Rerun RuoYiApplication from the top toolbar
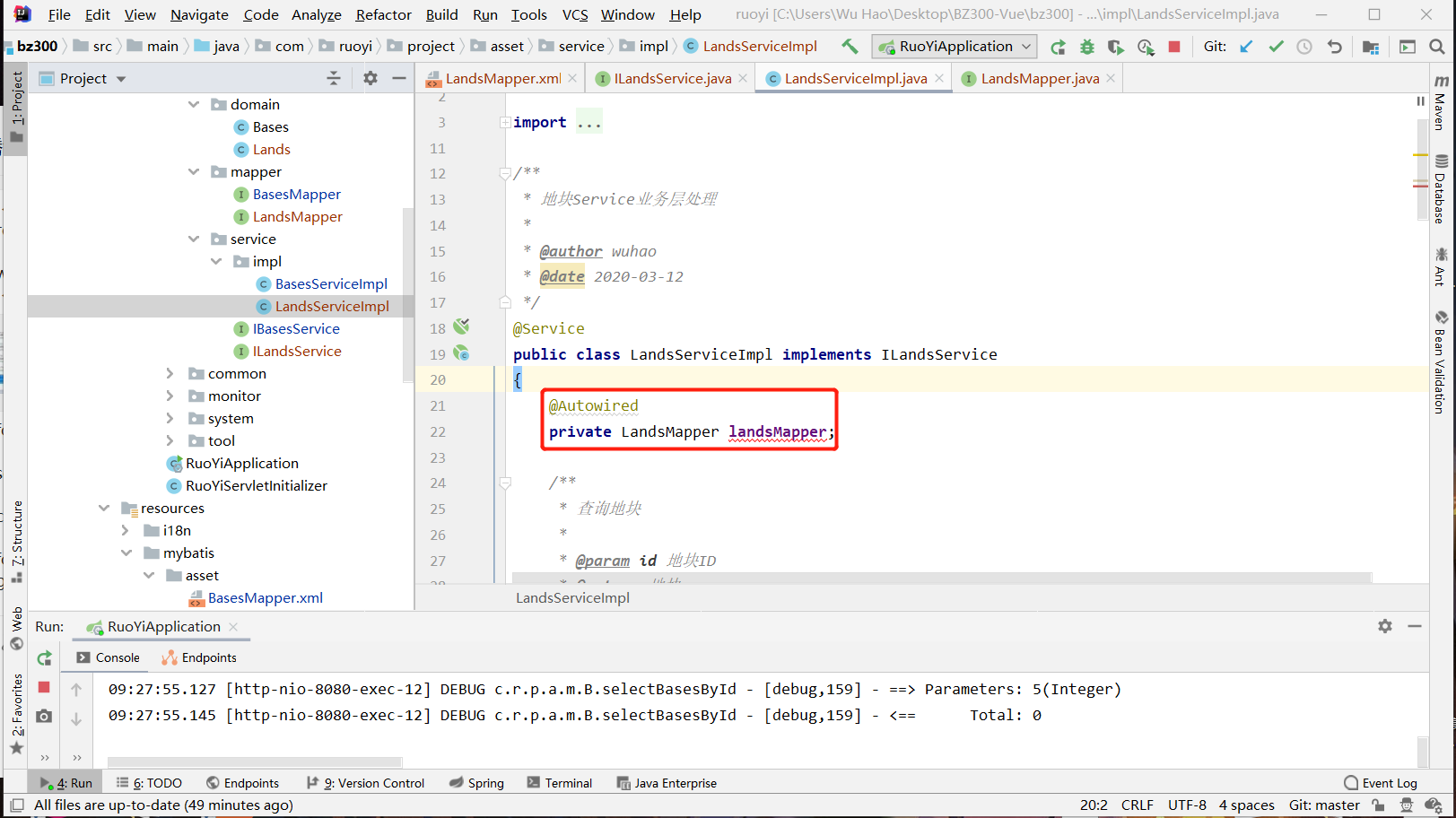1456x818 pixels. pos(1059,47)
